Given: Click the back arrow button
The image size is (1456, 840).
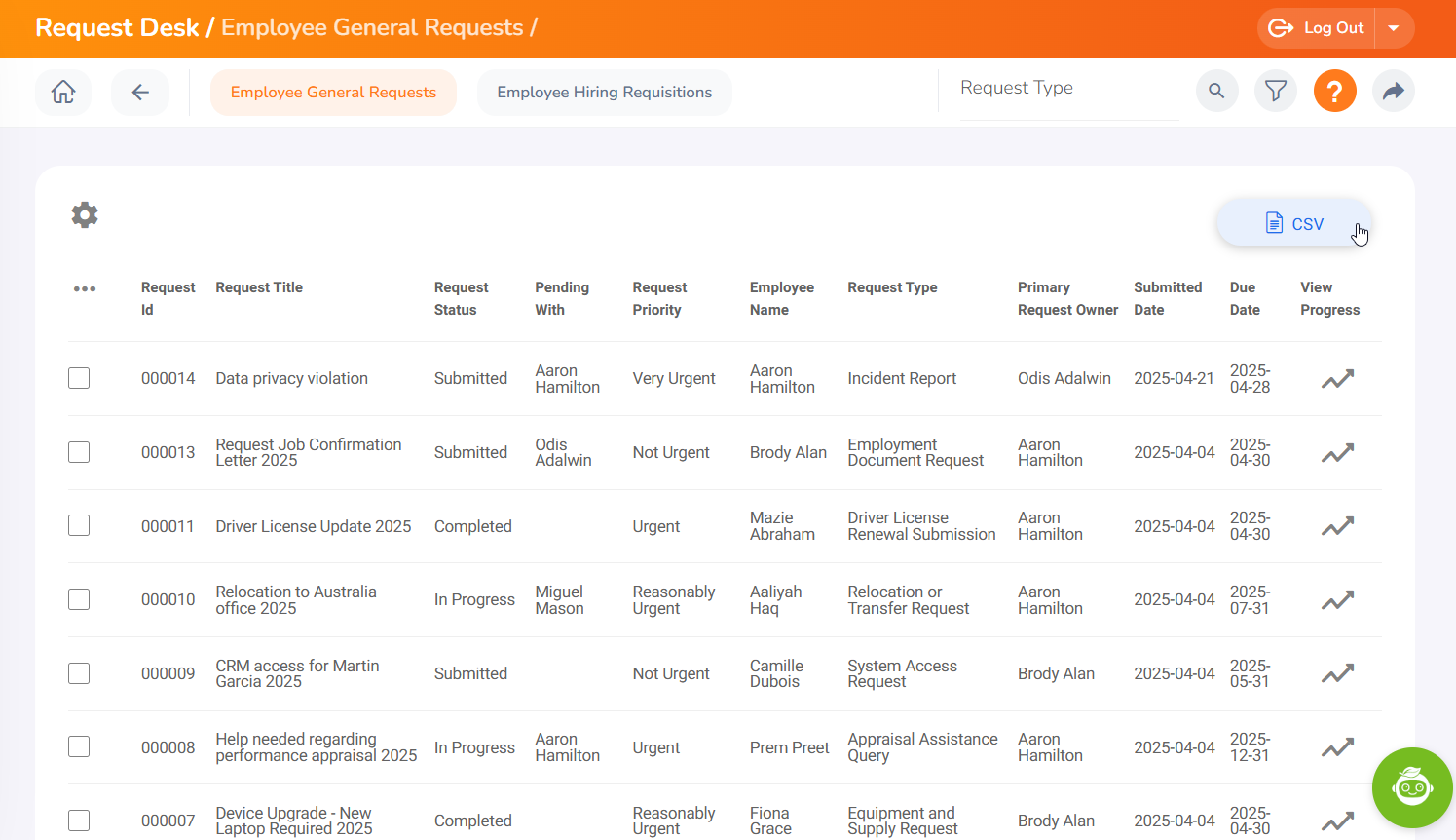Looking at the screenshot, I should [140, 92].
